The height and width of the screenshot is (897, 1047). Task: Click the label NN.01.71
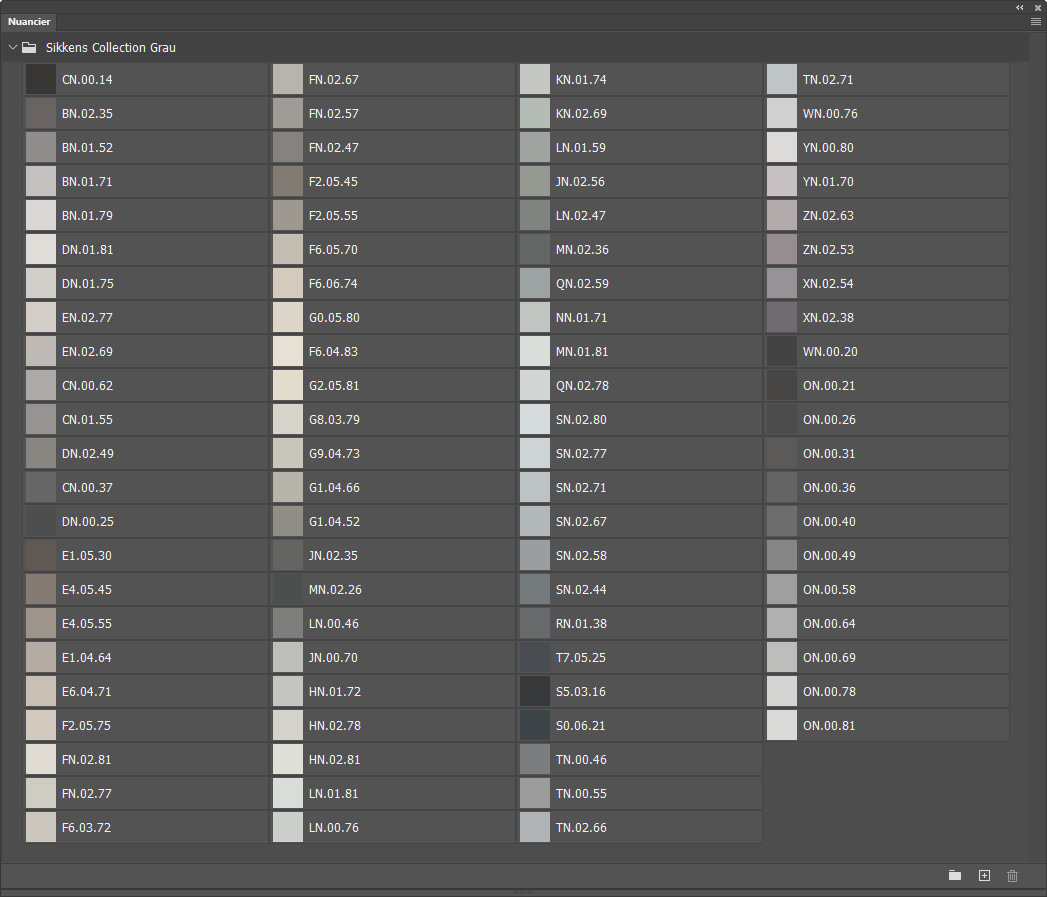coord(582,317)
